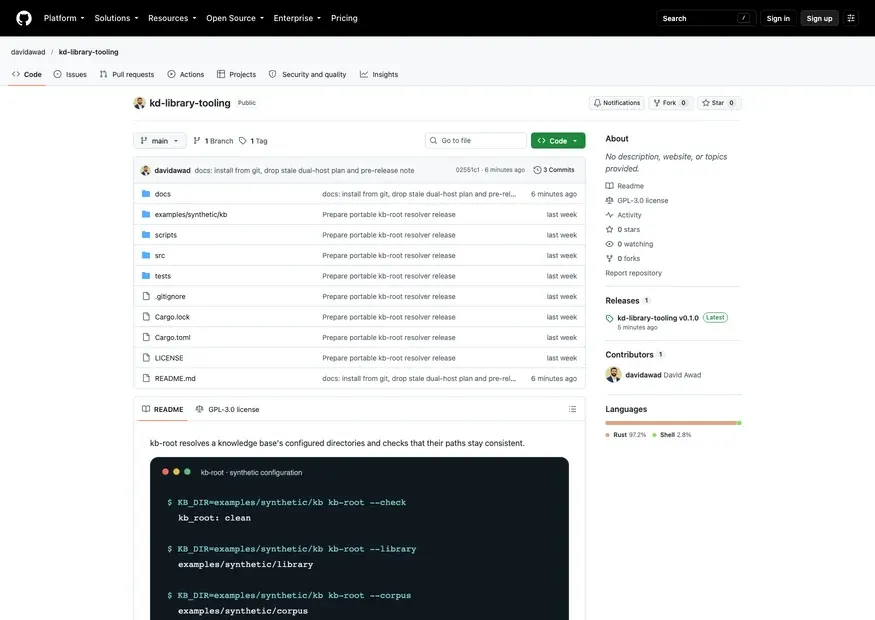Open the Releases heading link
The height and width of the screenshot is (620, 875).
(x=628, y=300)
